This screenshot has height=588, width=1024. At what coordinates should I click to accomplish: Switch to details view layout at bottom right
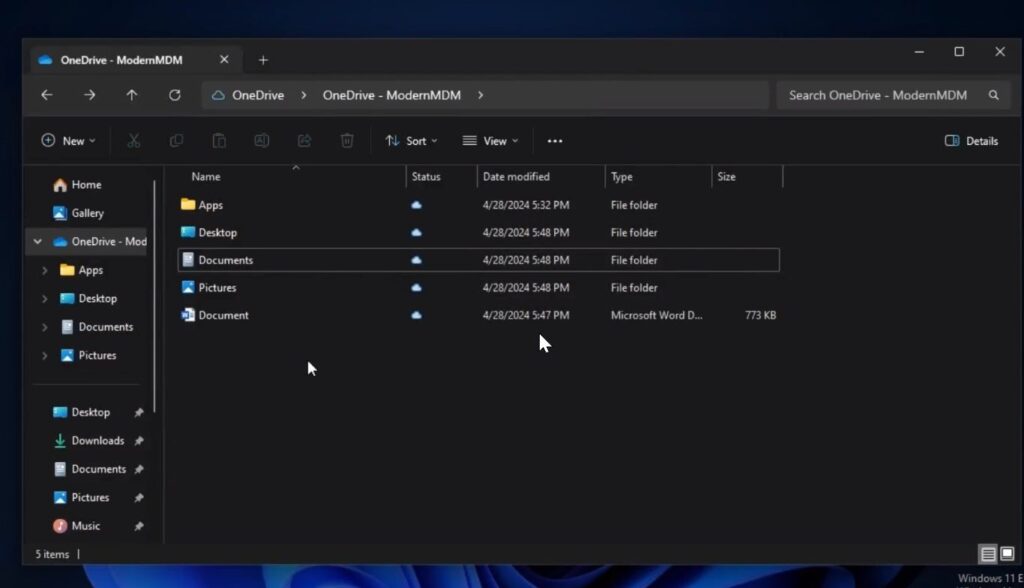tap(988, 553)
